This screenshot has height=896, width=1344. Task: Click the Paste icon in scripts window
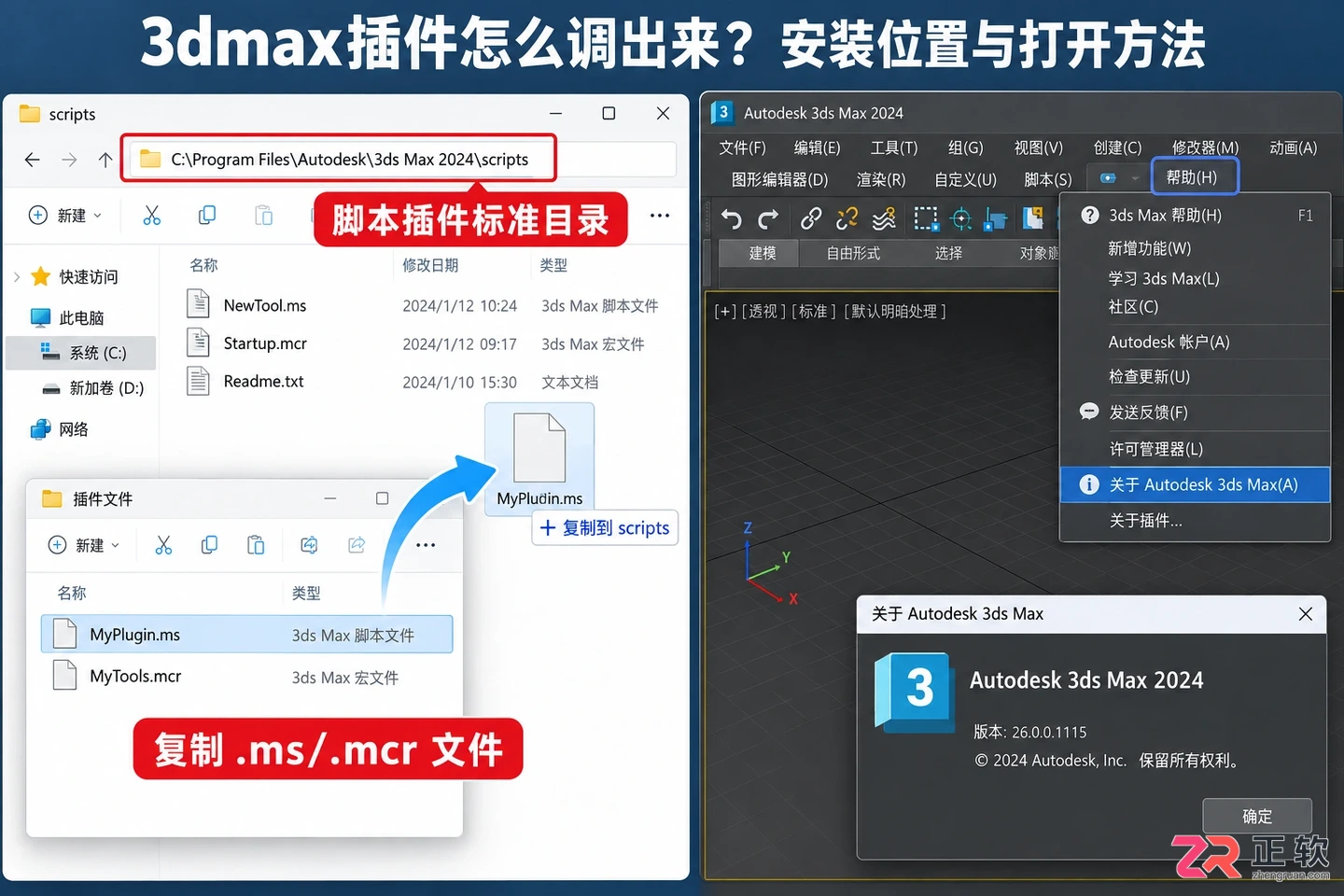[x=264, y=216]
